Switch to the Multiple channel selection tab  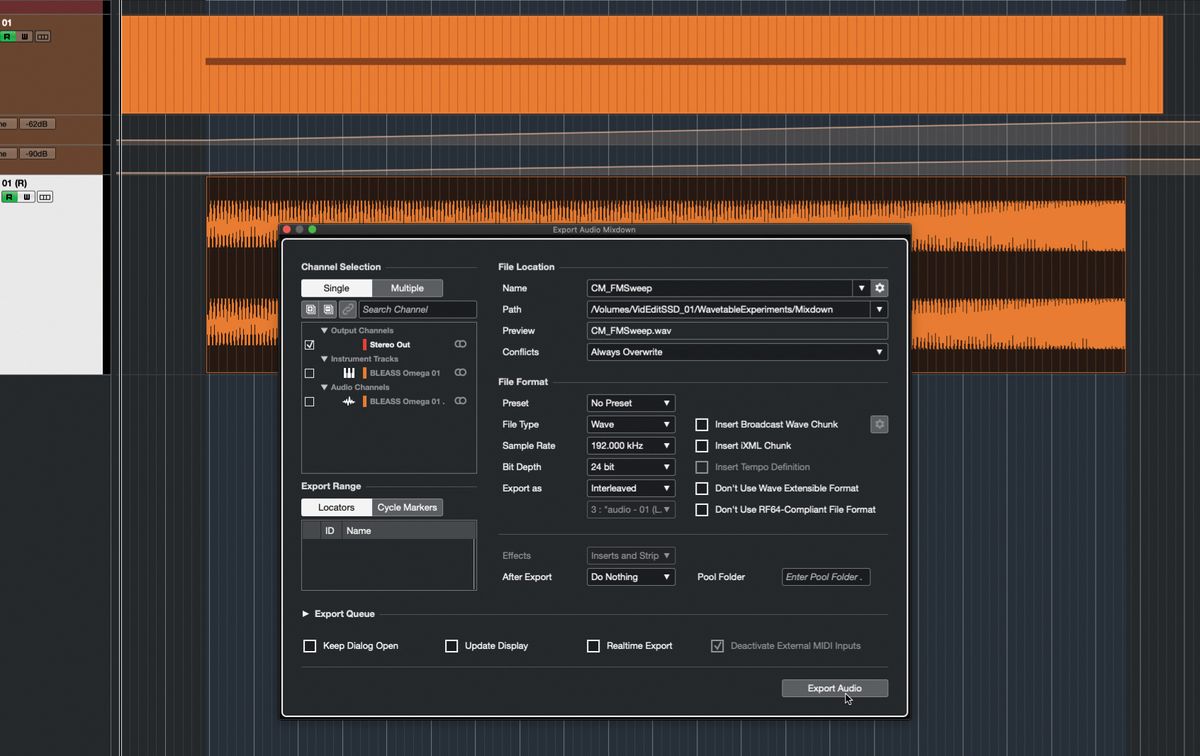[407, 287]
